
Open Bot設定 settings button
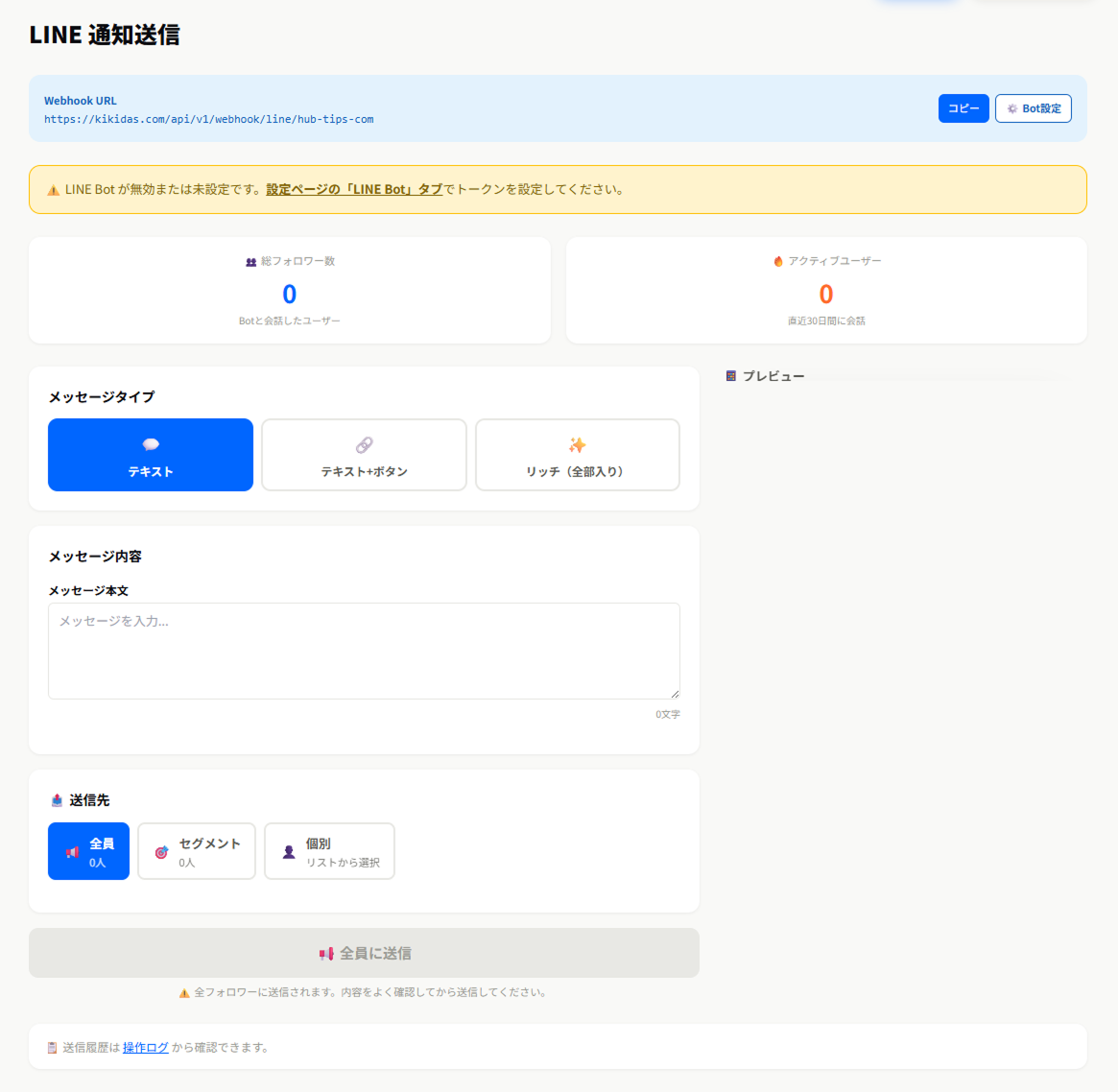pyautogui.click(x=1034, y=108)
